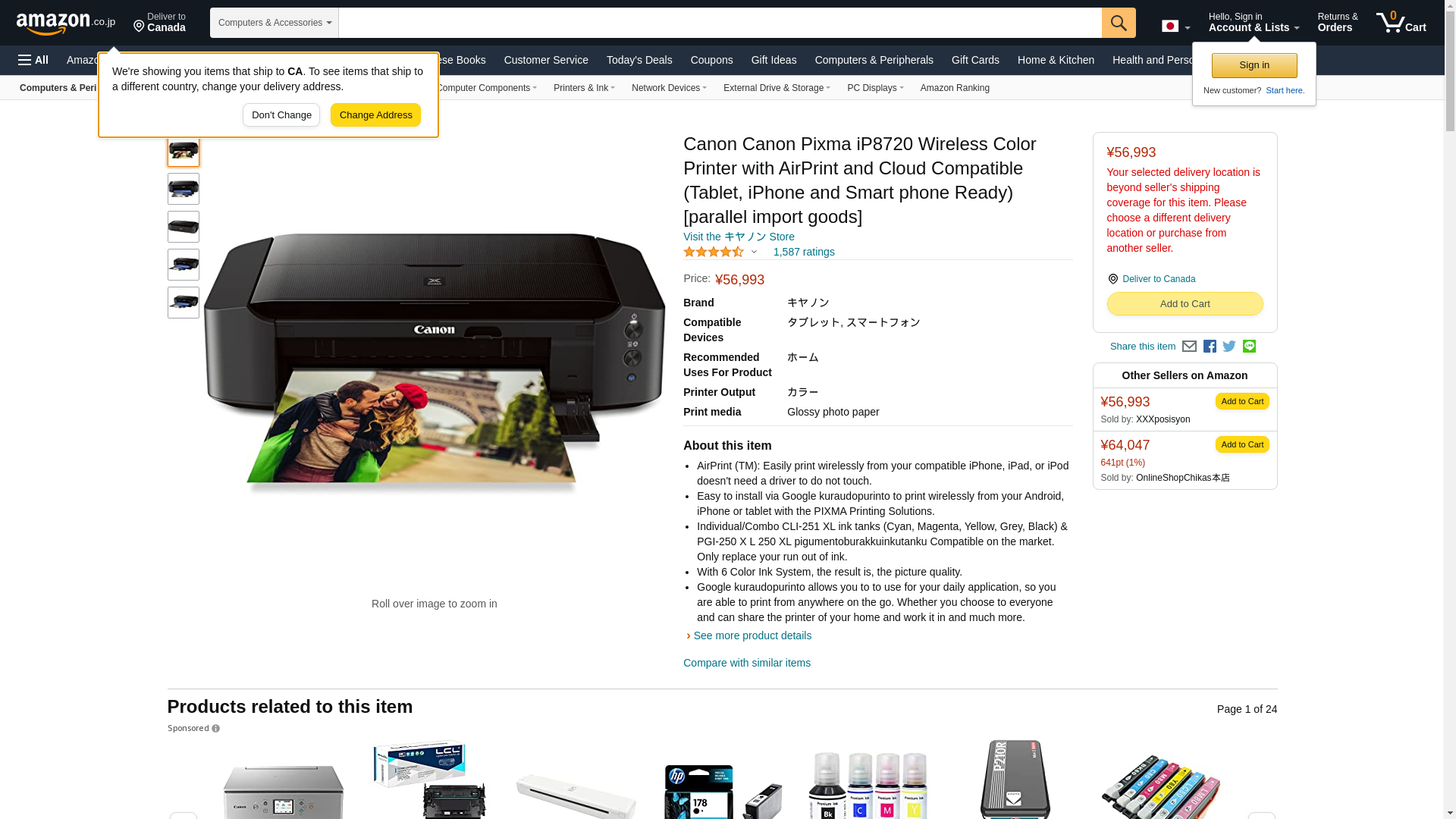Open the Deliver to Canada location selector
This screenshot has height=819, width=1456.
click(x=159, y=23)
